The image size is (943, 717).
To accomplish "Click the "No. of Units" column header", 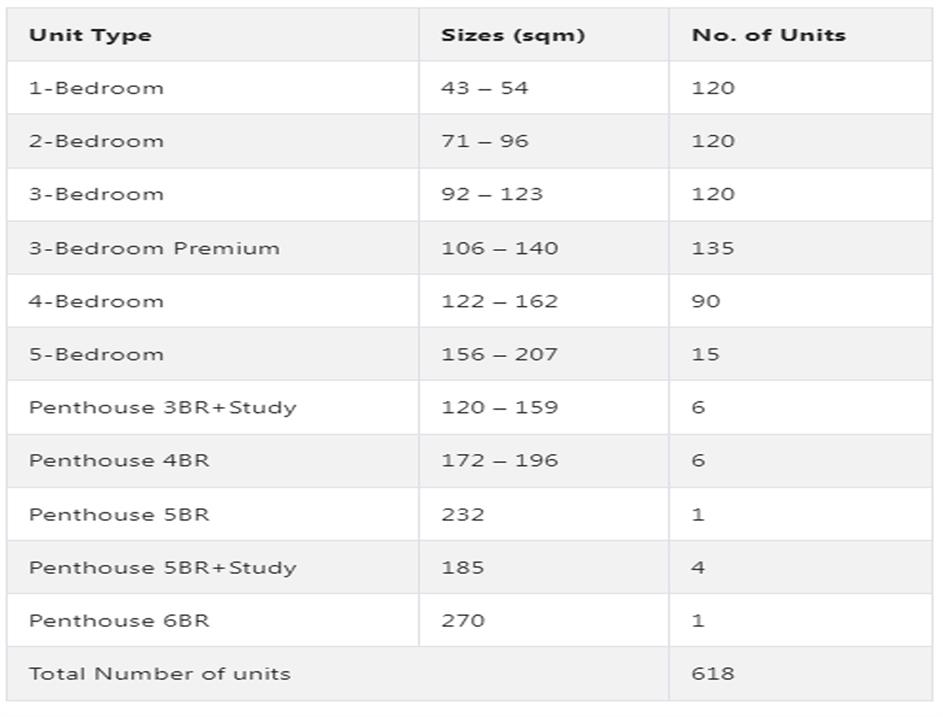I will [x=768, y=35].
